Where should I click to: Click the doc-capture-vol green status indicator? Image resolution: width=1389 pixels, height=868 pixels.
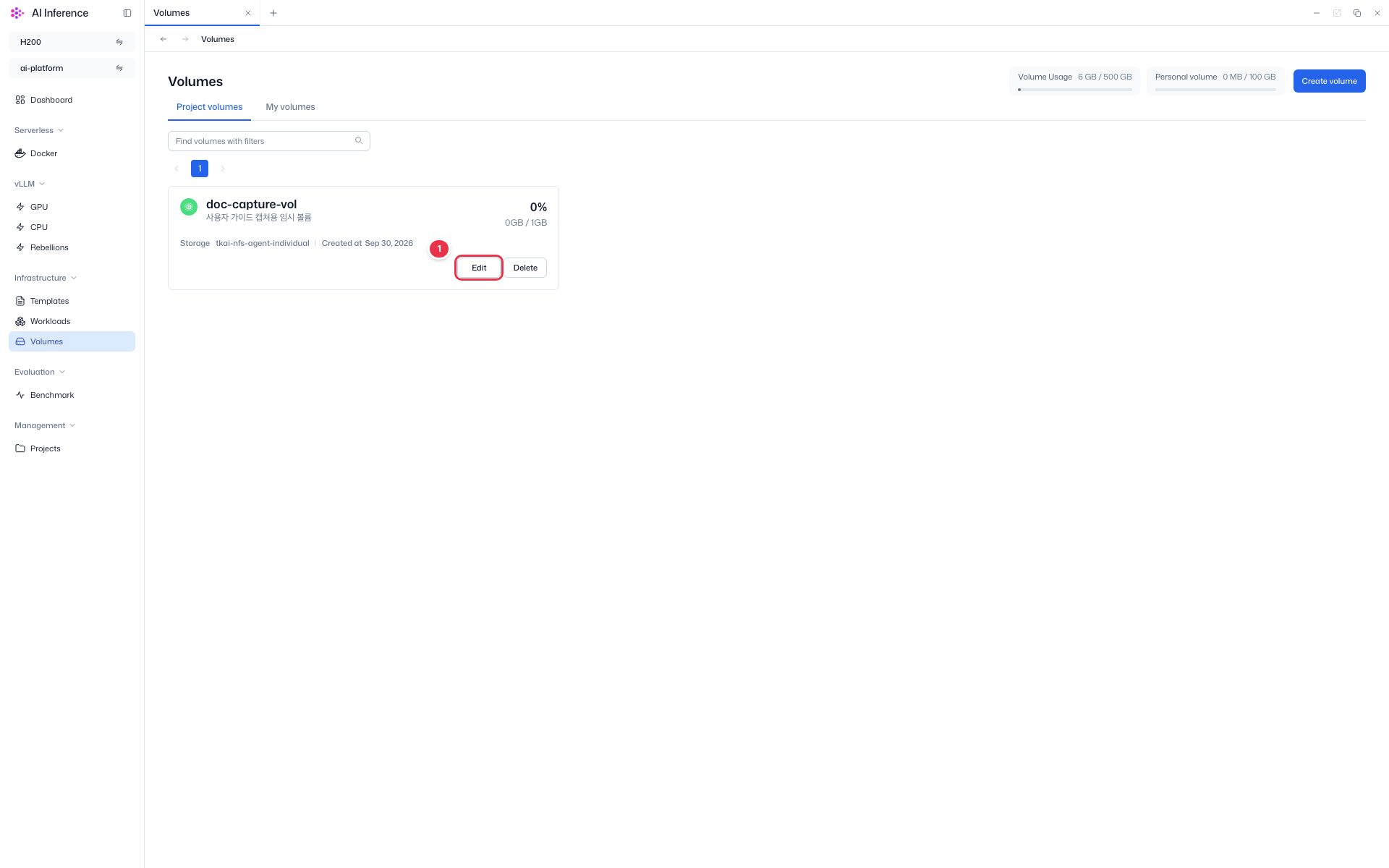(189, 207)
